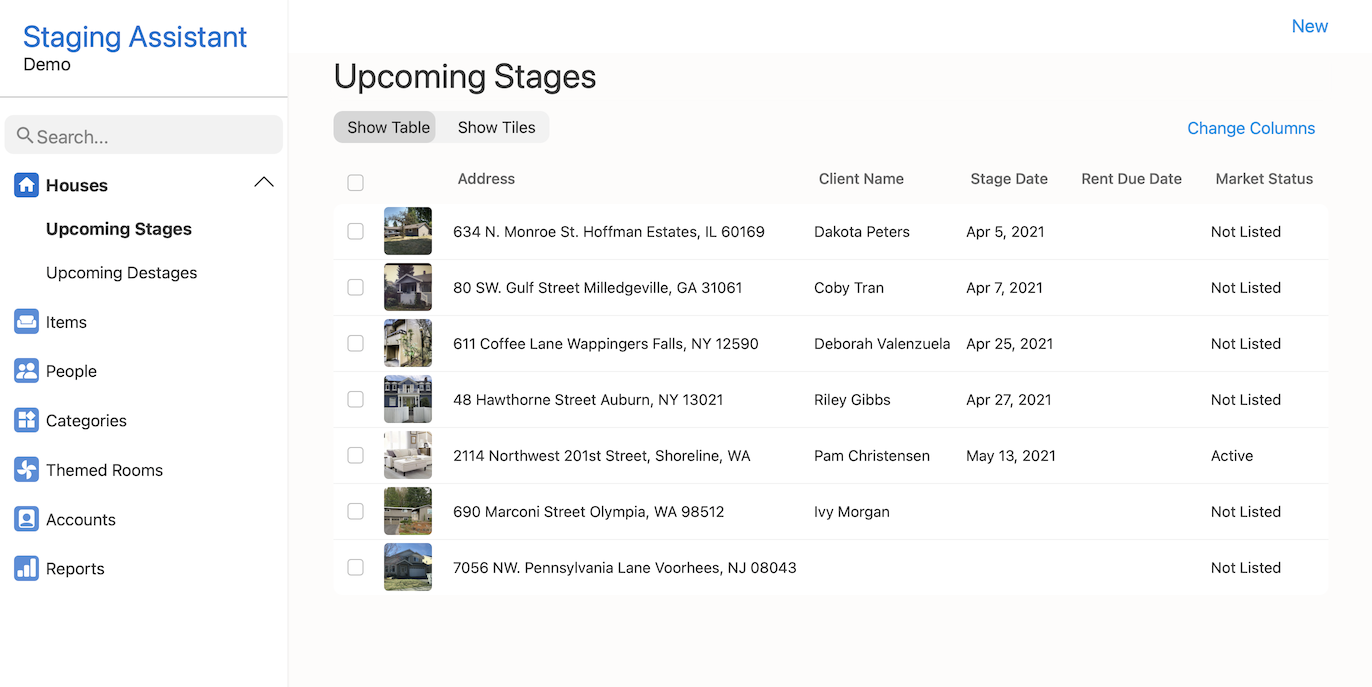
Task: Open the Staging Assistant title link
Action: pos(135,37)
